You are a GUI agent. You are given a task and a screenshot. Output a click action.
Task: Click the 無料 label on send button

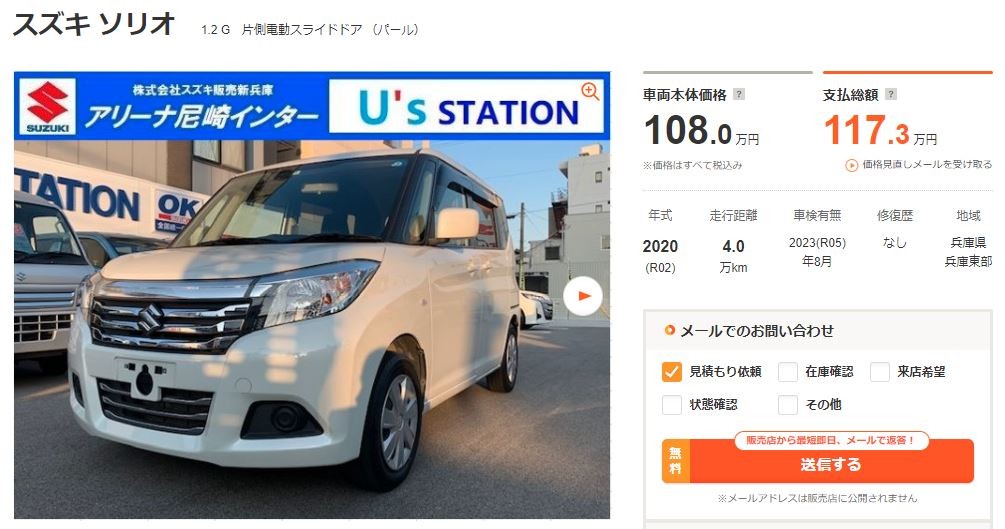click(676, 461)
